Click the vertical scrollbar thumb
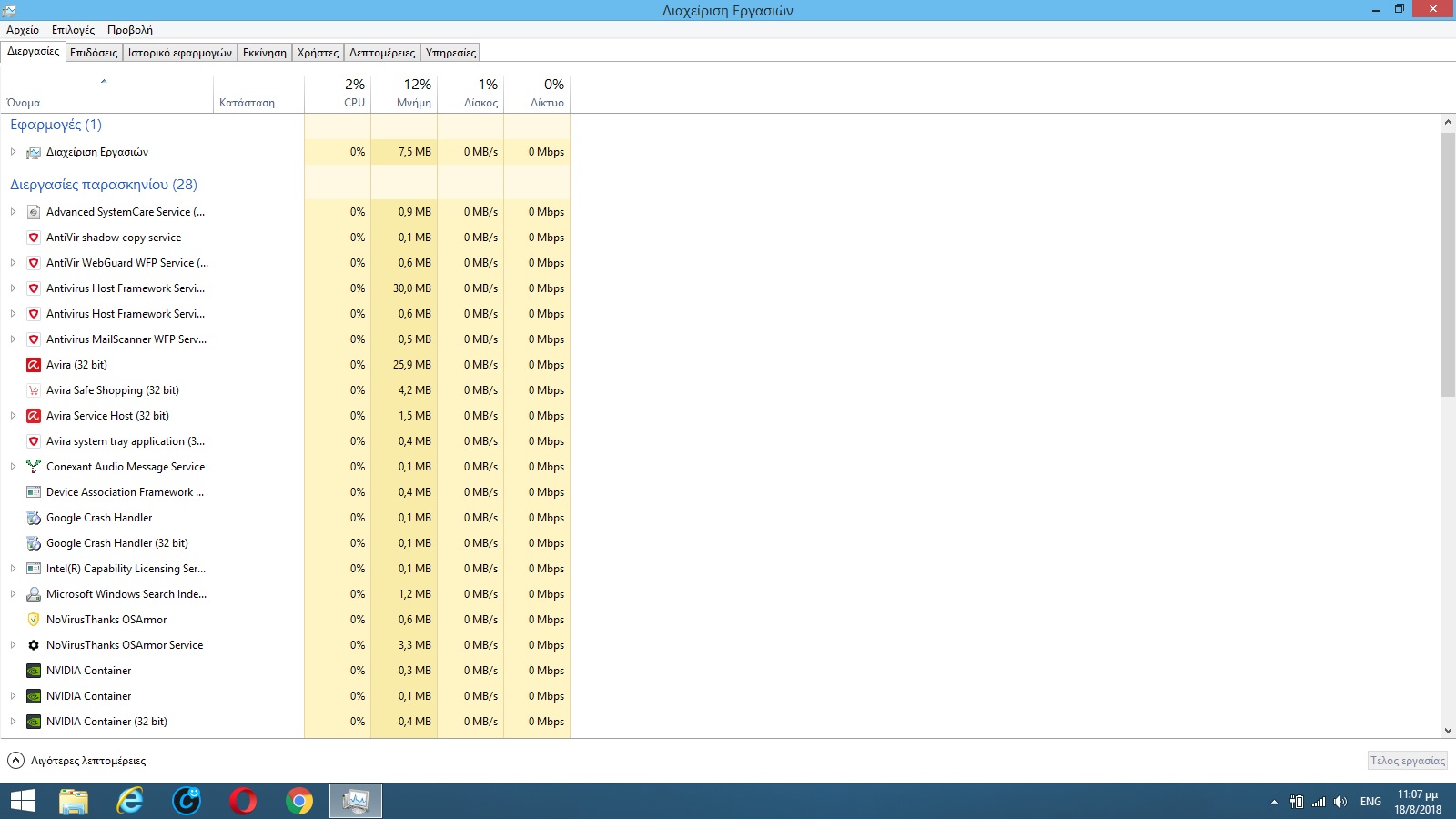The width and height of the screenshot is (1456, 819). 1448,264
